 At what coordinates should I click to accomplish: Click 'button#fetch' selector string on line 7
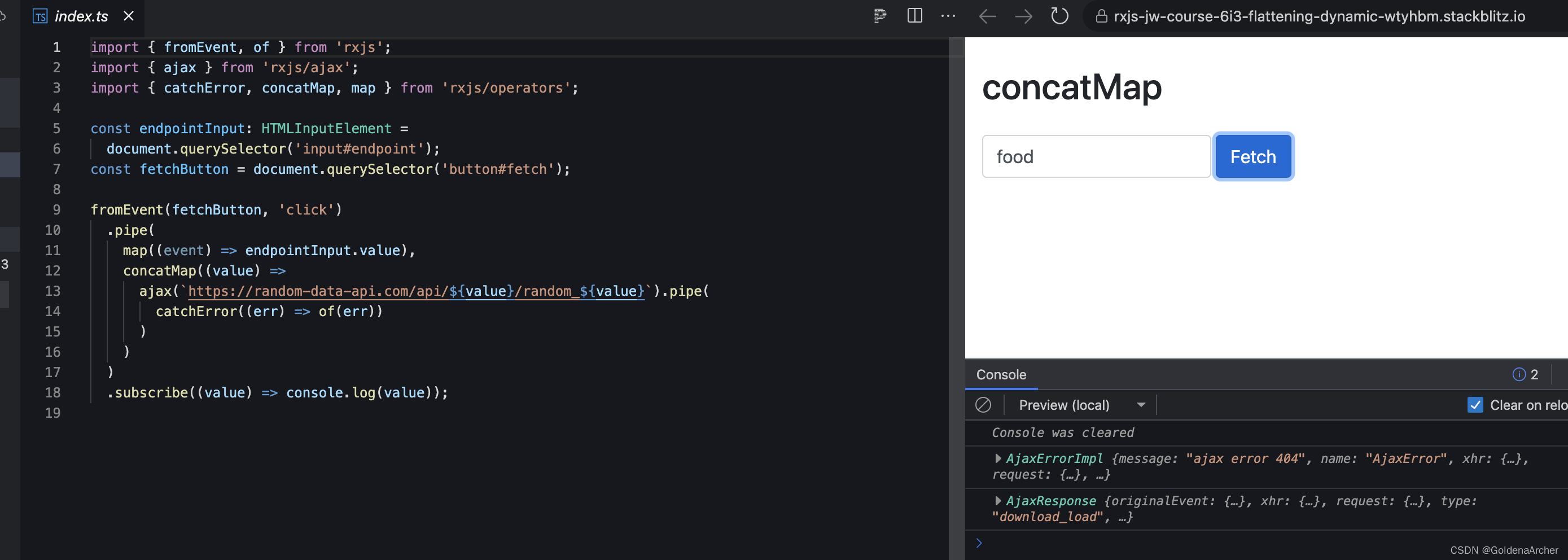[497, 169]
